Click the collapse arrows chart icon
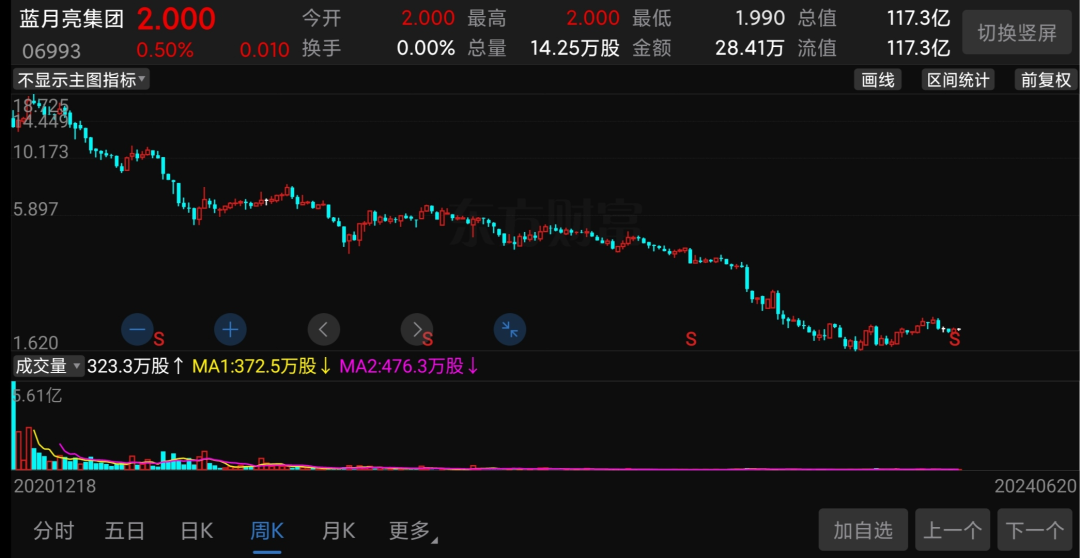This screenshot has height=558, width=1080. point(510,330)
